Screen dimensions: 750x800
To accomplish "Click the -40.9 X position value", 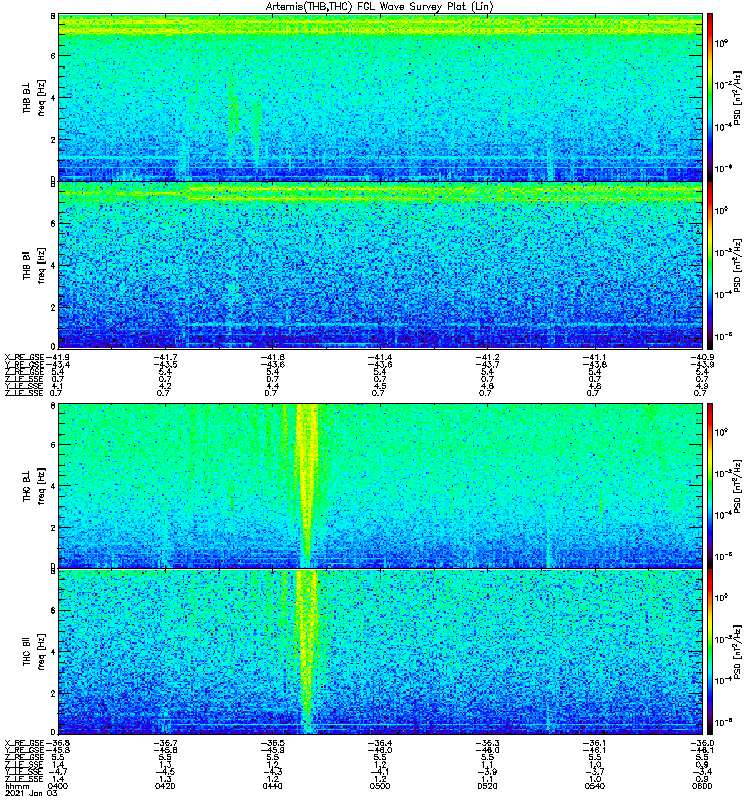I will 702,357.
